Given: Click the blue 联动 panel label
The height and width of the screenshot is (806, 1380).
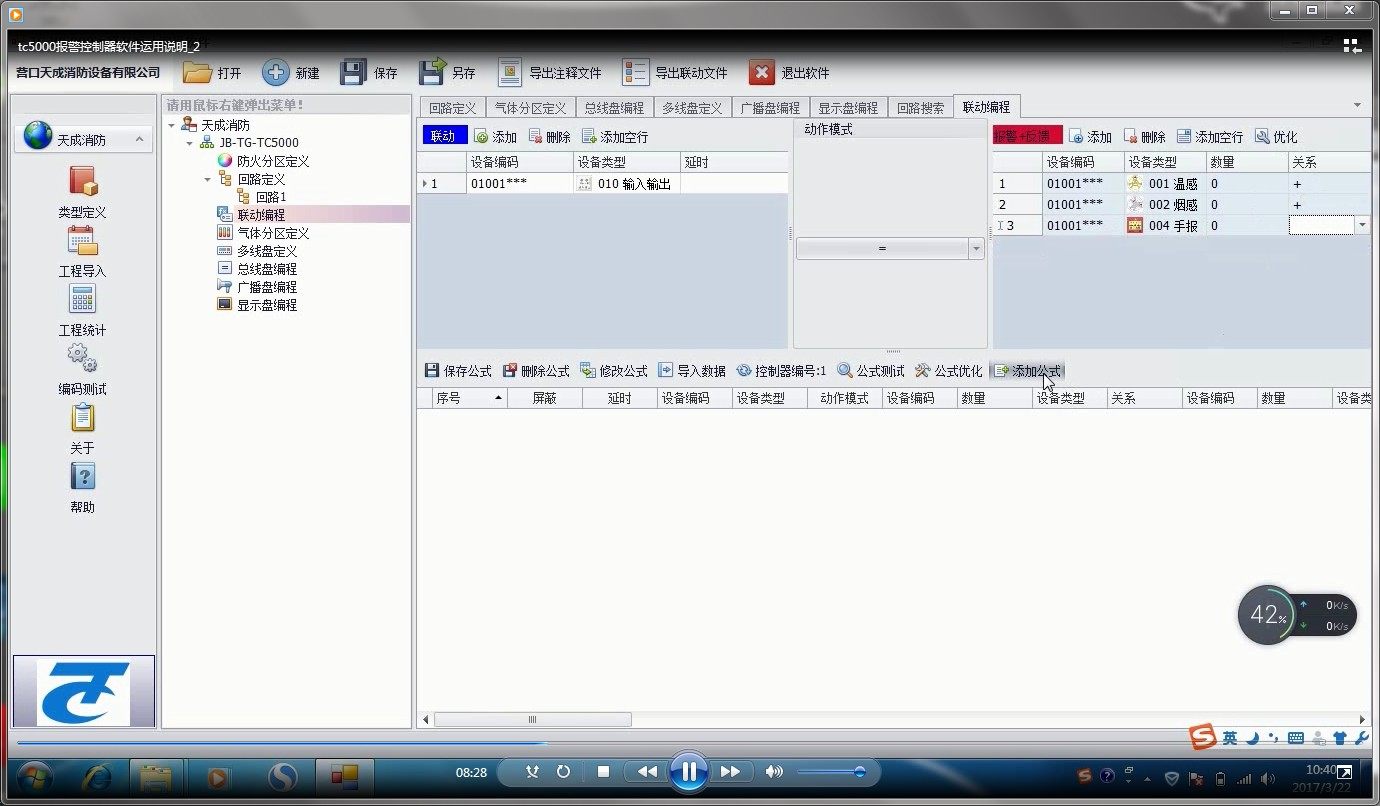Looking at the screenshot, I should point(445,136).
